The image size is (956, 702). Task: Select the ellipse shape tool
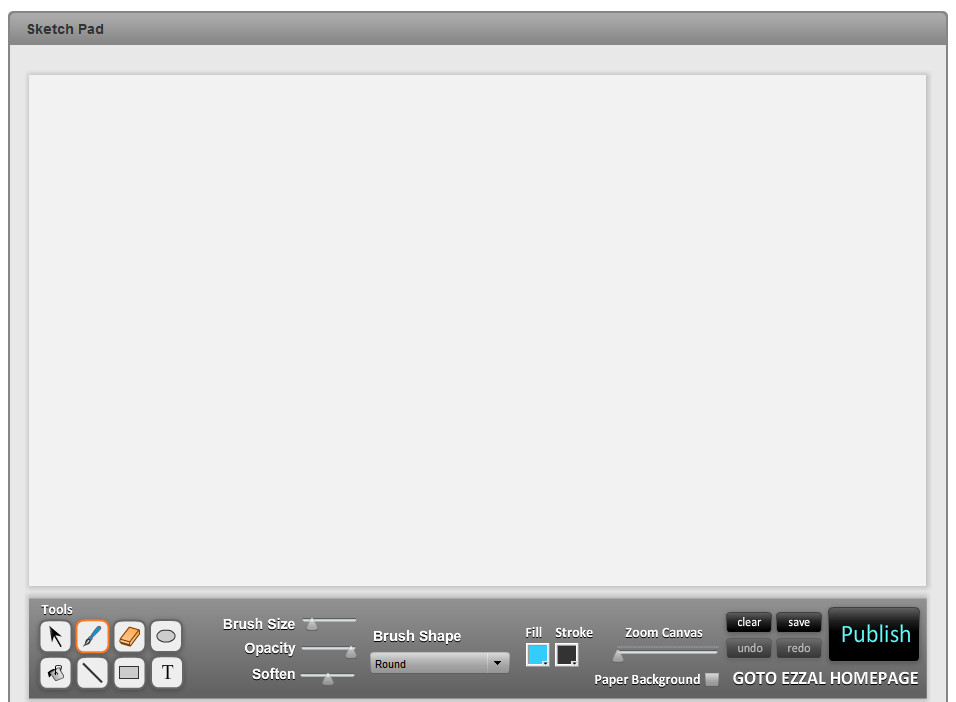pos(166,636)
